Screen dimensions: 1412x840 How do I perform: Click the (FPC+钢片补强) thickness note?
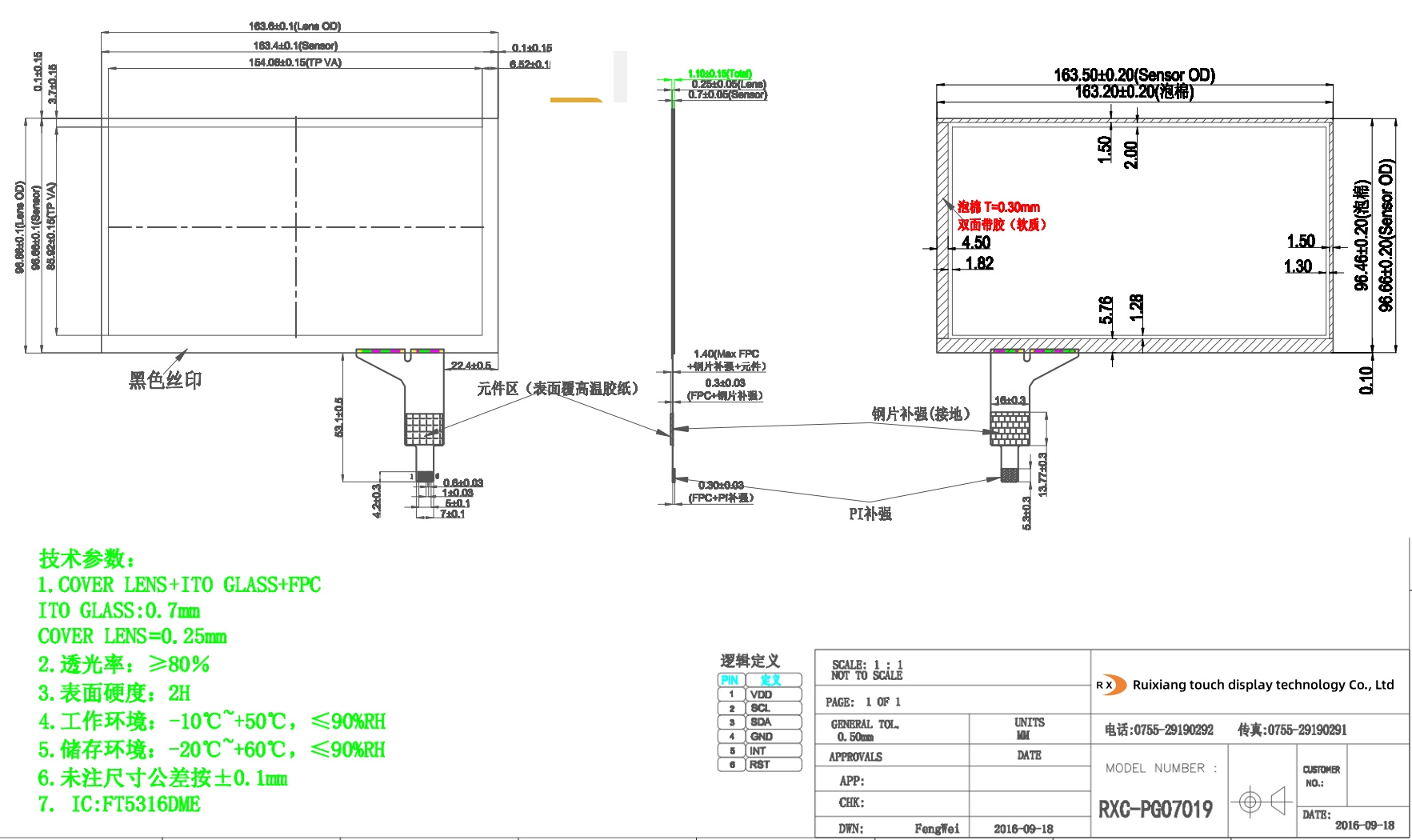tap(725, 396)
